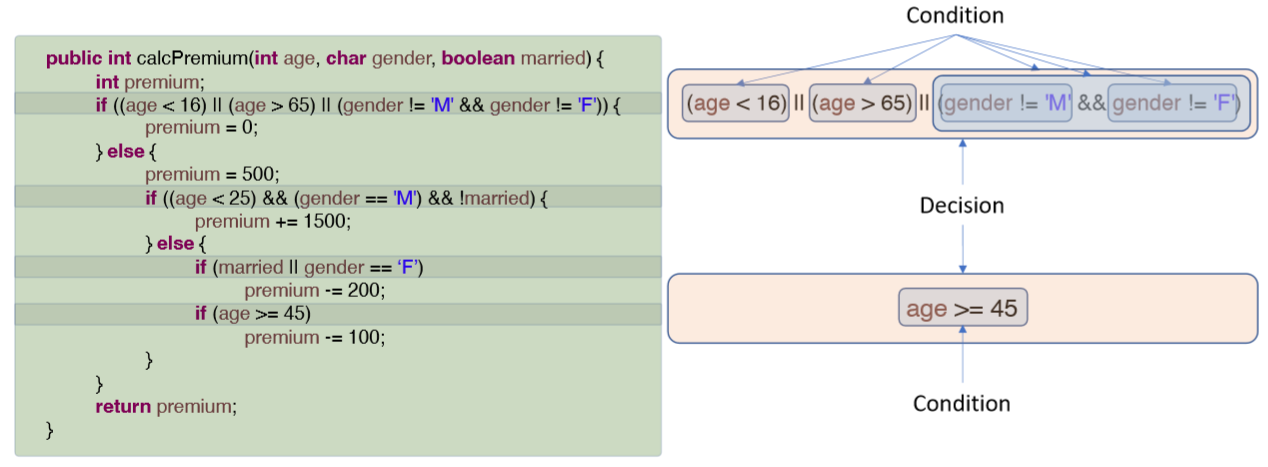Click the gender != 'F' condition box

click(x=1173, y=103)
